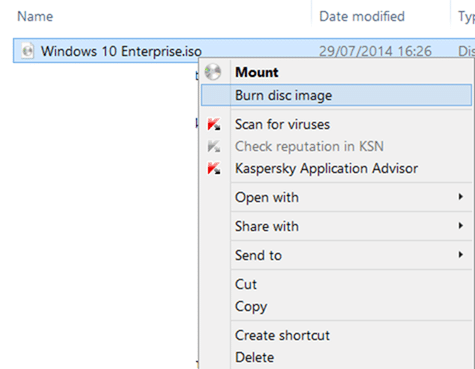Expand the Send to submenu arrow
Image resolution: width=475 pixels, height=369 pixels.
[x=461, y=255]
